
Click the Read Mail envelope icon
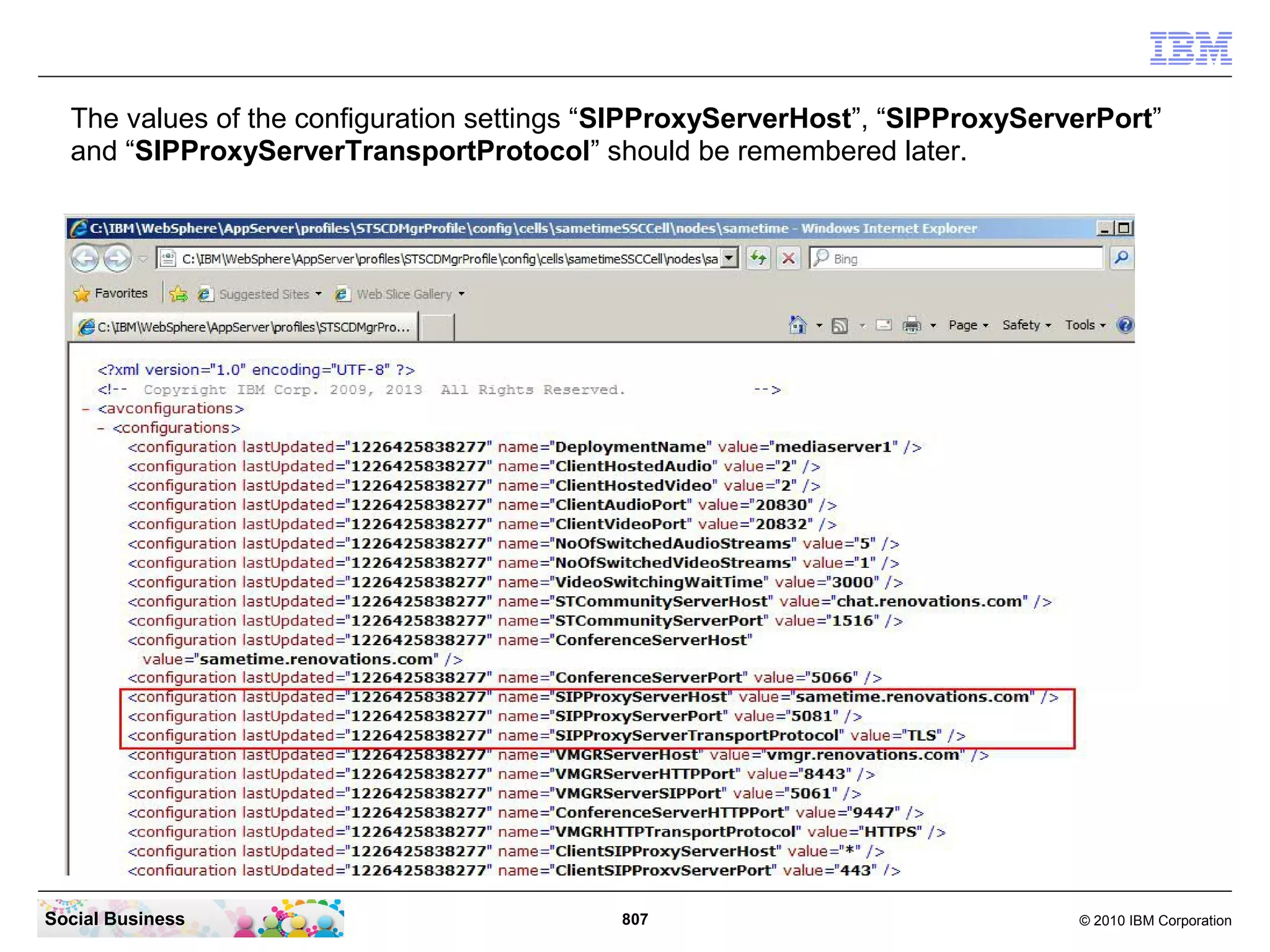pyautogui.click(x=884, y=325)
